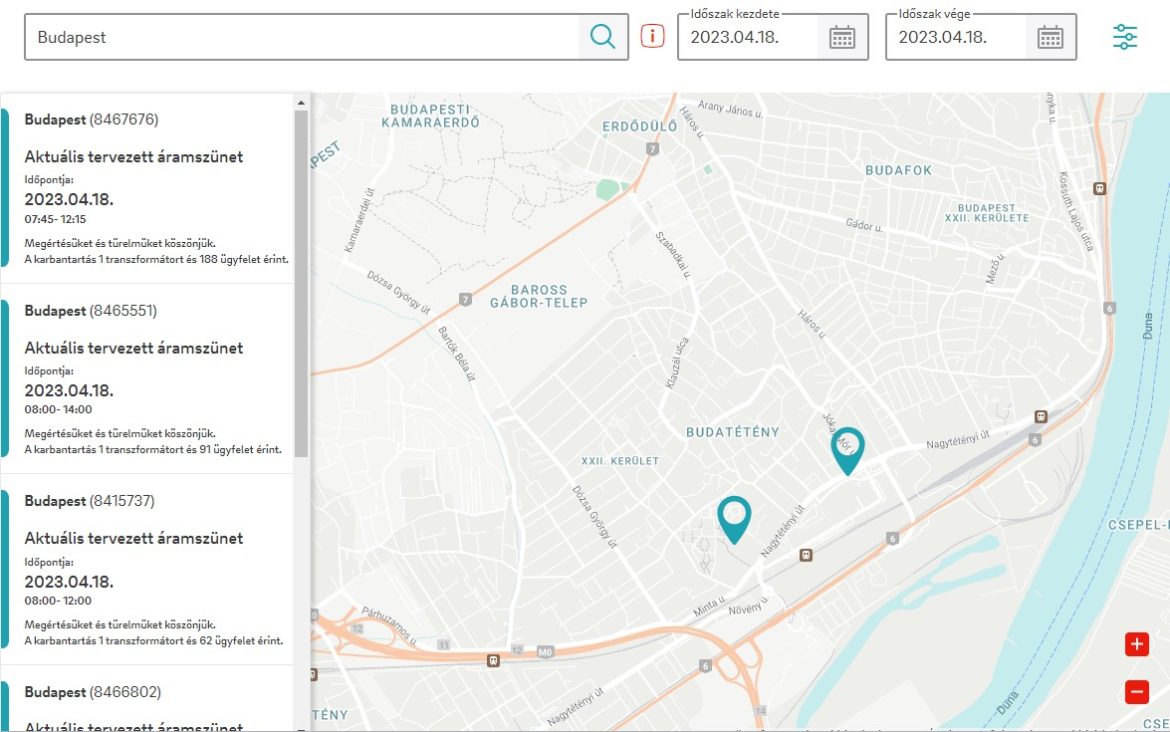Zoom in with the red plus button
The width and height of the screenshot is (1170, 732).
pos(1137,644)
